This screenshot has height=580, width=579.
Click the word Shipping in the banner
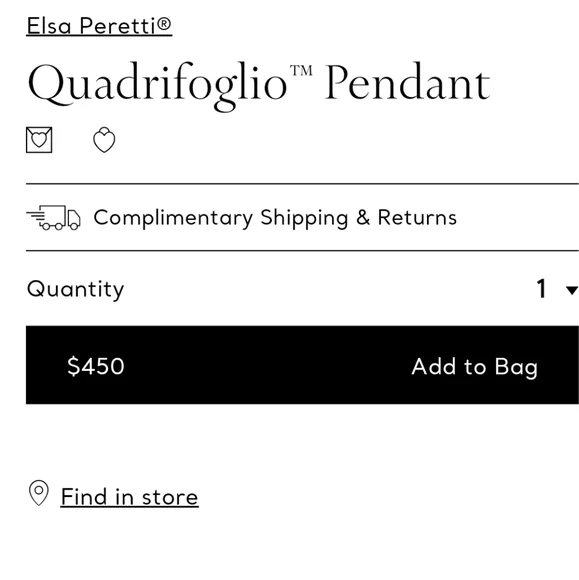[304, 218]
